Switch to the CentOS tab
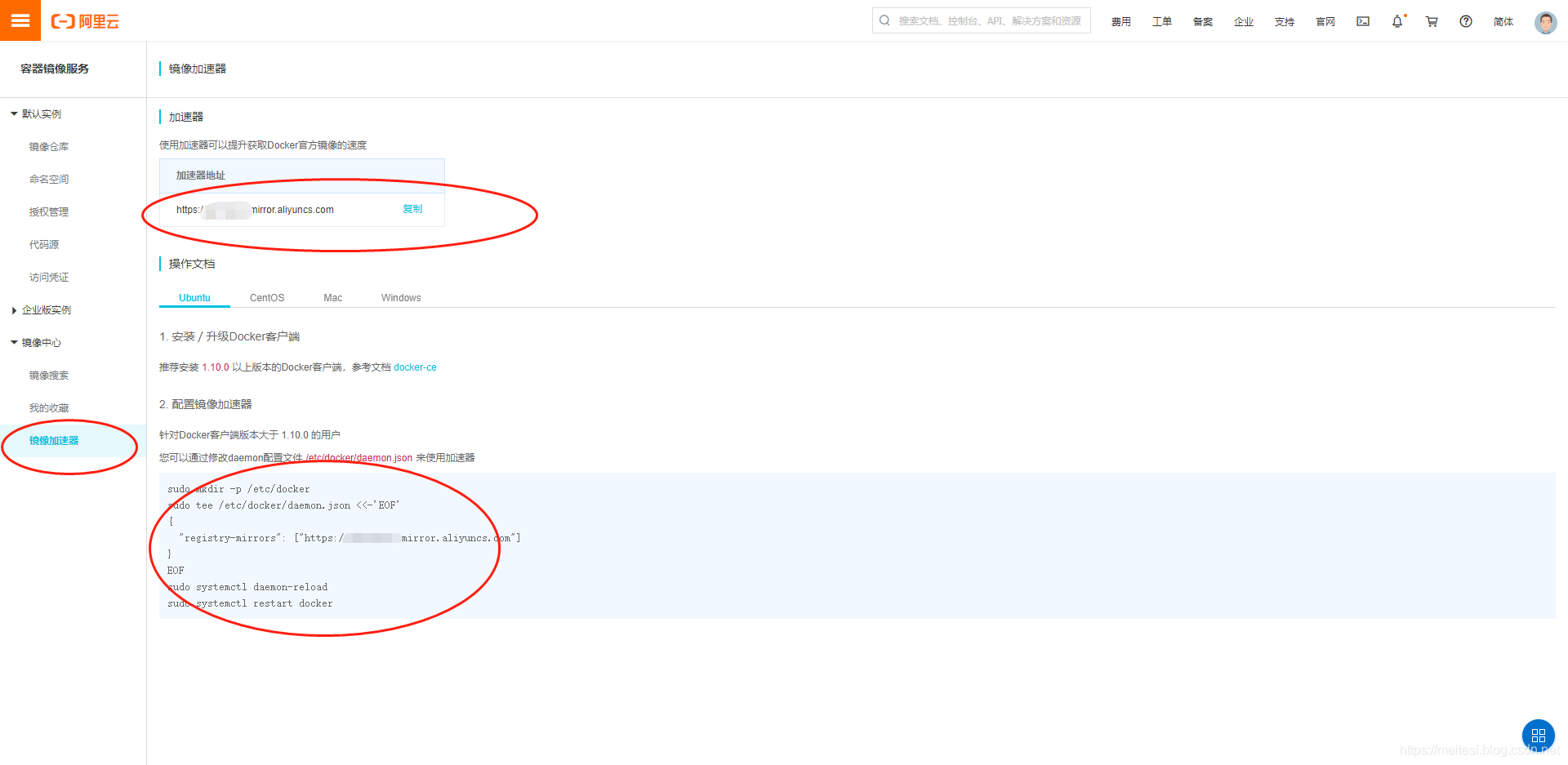This screenshot has width=1568, height=765. tap(267, 298)
